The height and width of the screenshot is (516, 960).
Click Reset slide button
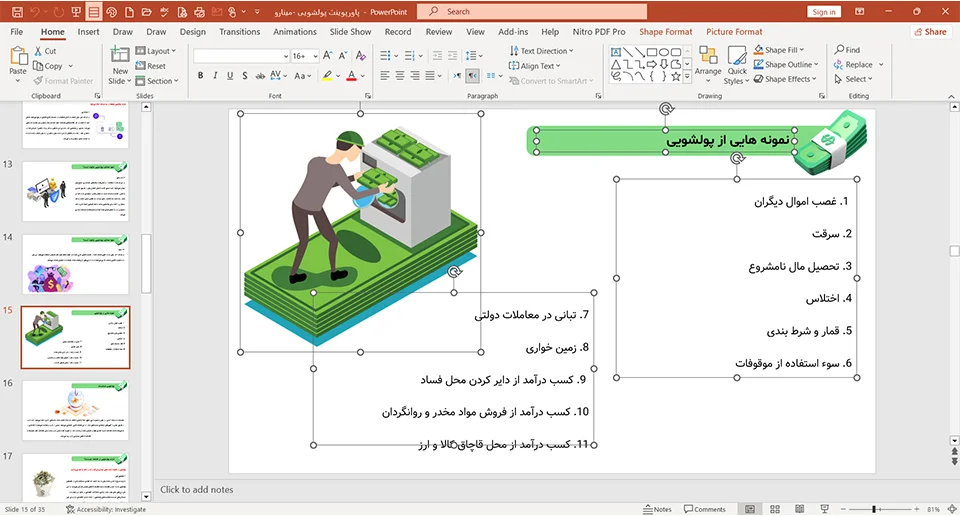pos(151,66)
